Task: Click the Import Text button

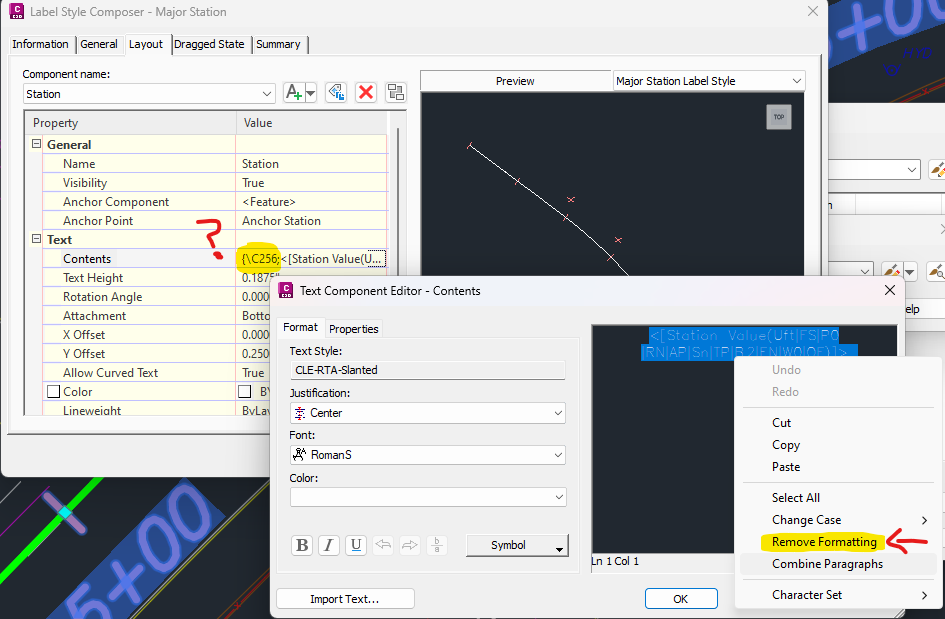Action: 344,598
